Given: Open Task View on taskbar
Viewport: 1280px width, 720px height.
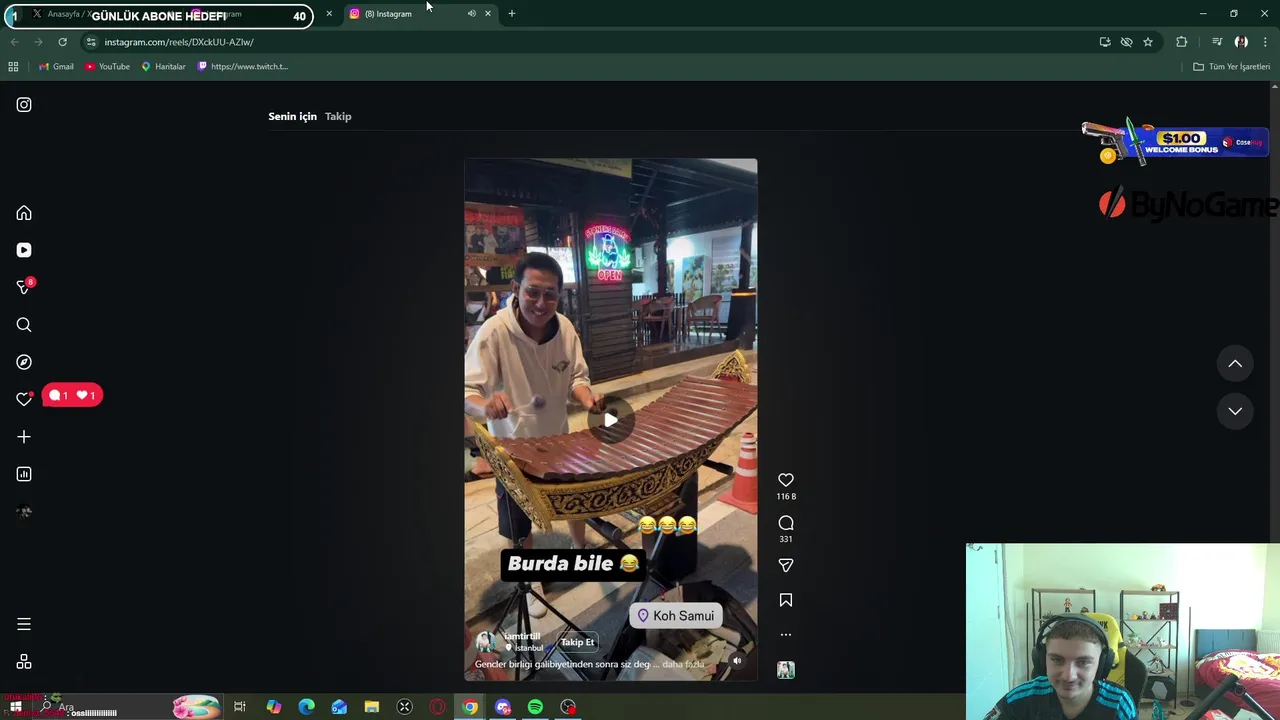Looking at the screenshot, I should pos(240,707).
